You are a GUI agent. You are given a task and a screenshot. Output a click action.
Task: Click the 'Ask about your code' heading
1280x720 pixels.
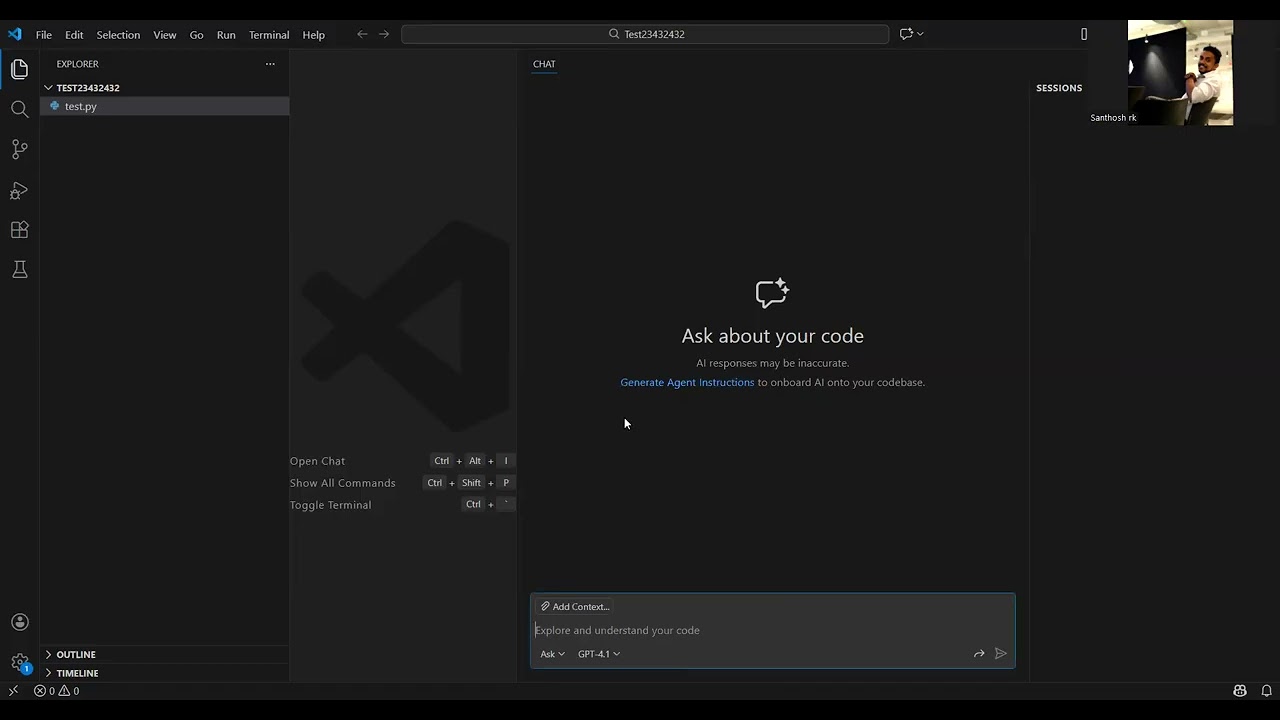(772, 336)
